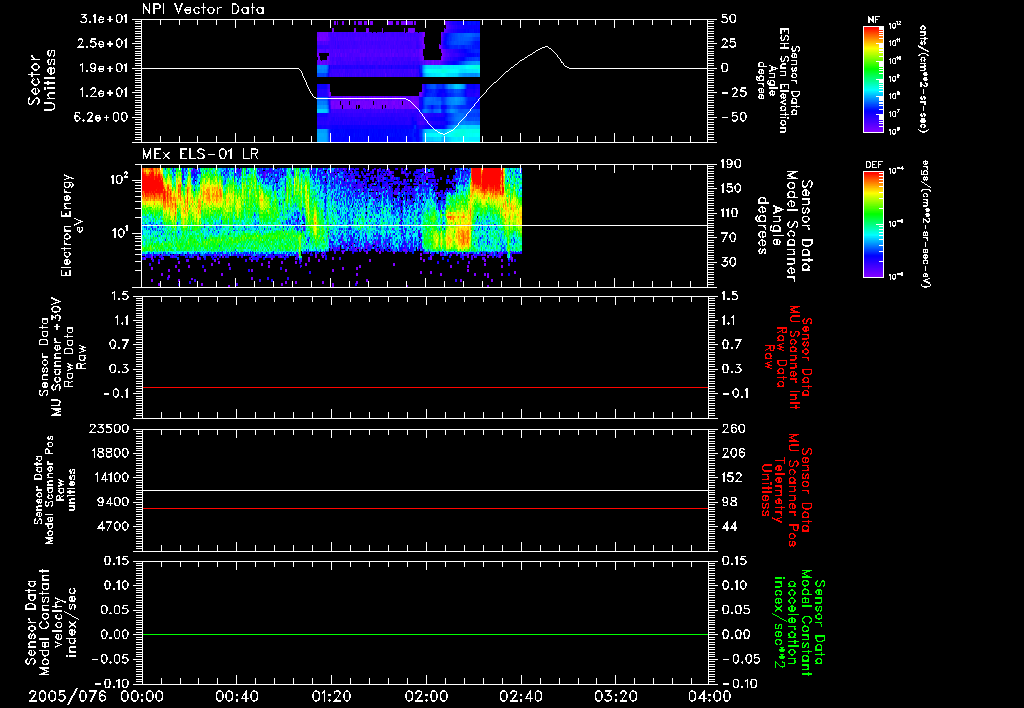The height and width of the screenshot is (708, 1024).
Task: Click the NF color scale bar
Action: point(873,79)
